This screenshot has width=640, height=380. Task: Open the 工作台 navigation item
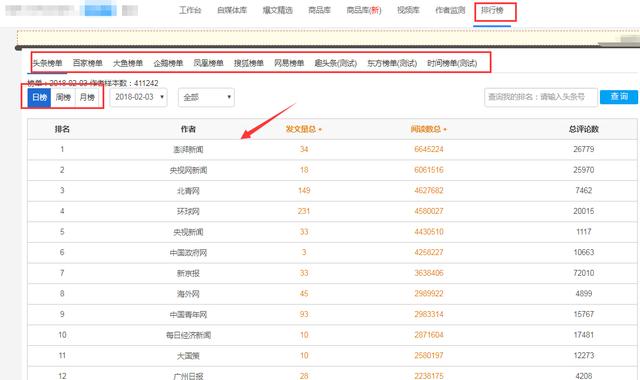click(190, 10)
